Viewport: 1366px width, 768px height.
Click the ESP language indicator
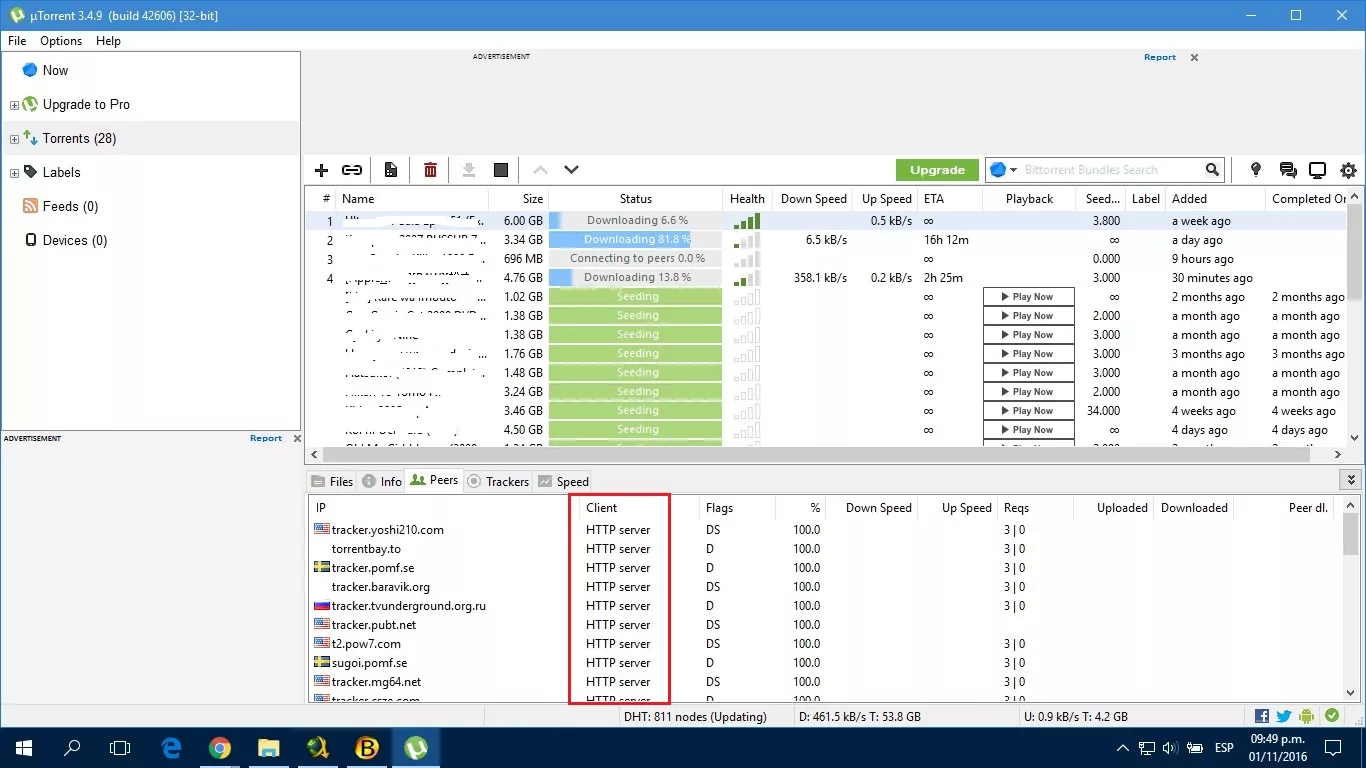click(x=1224, y=748)
